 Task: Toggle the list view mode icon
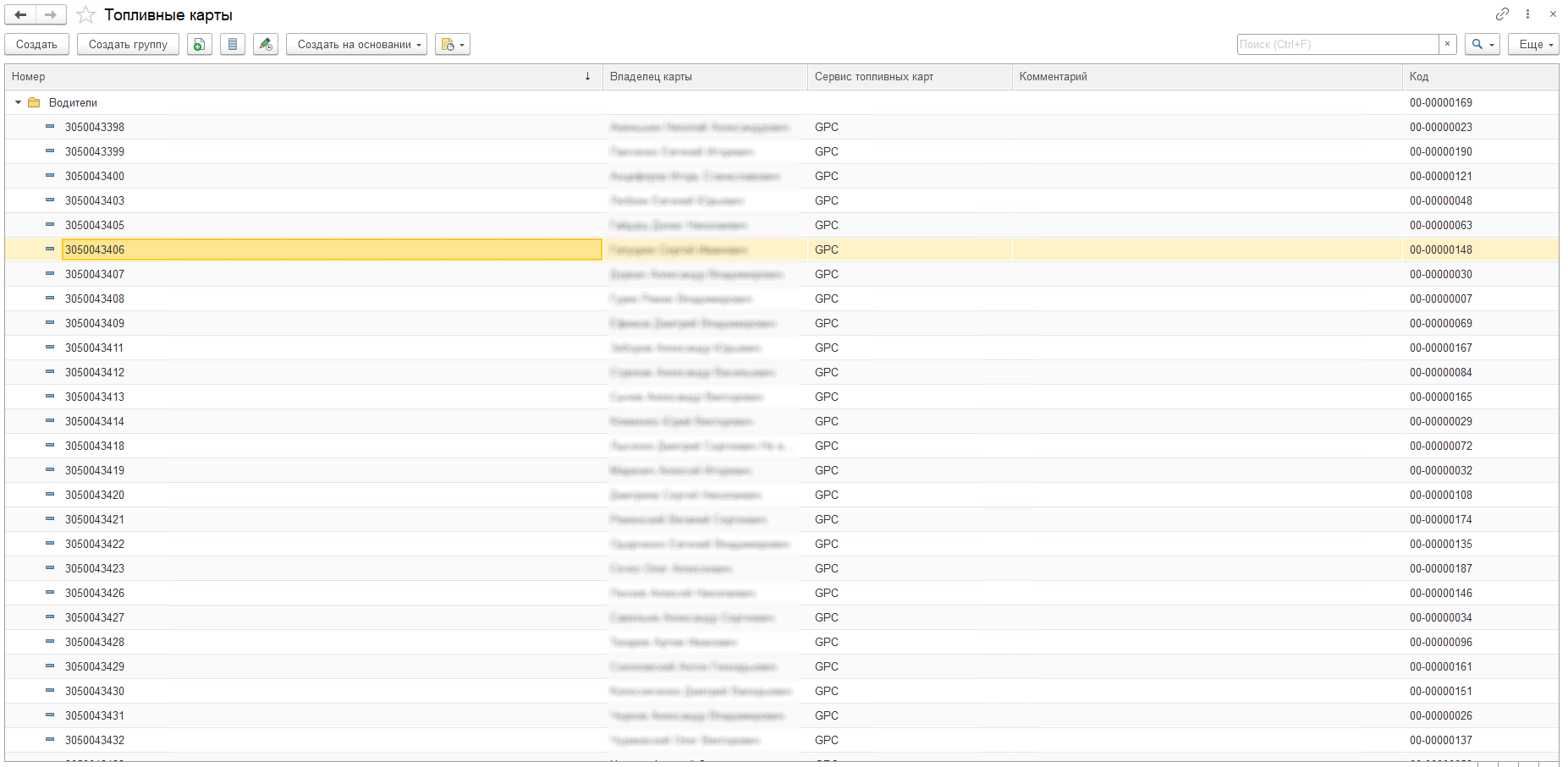(x=233, y=45)
